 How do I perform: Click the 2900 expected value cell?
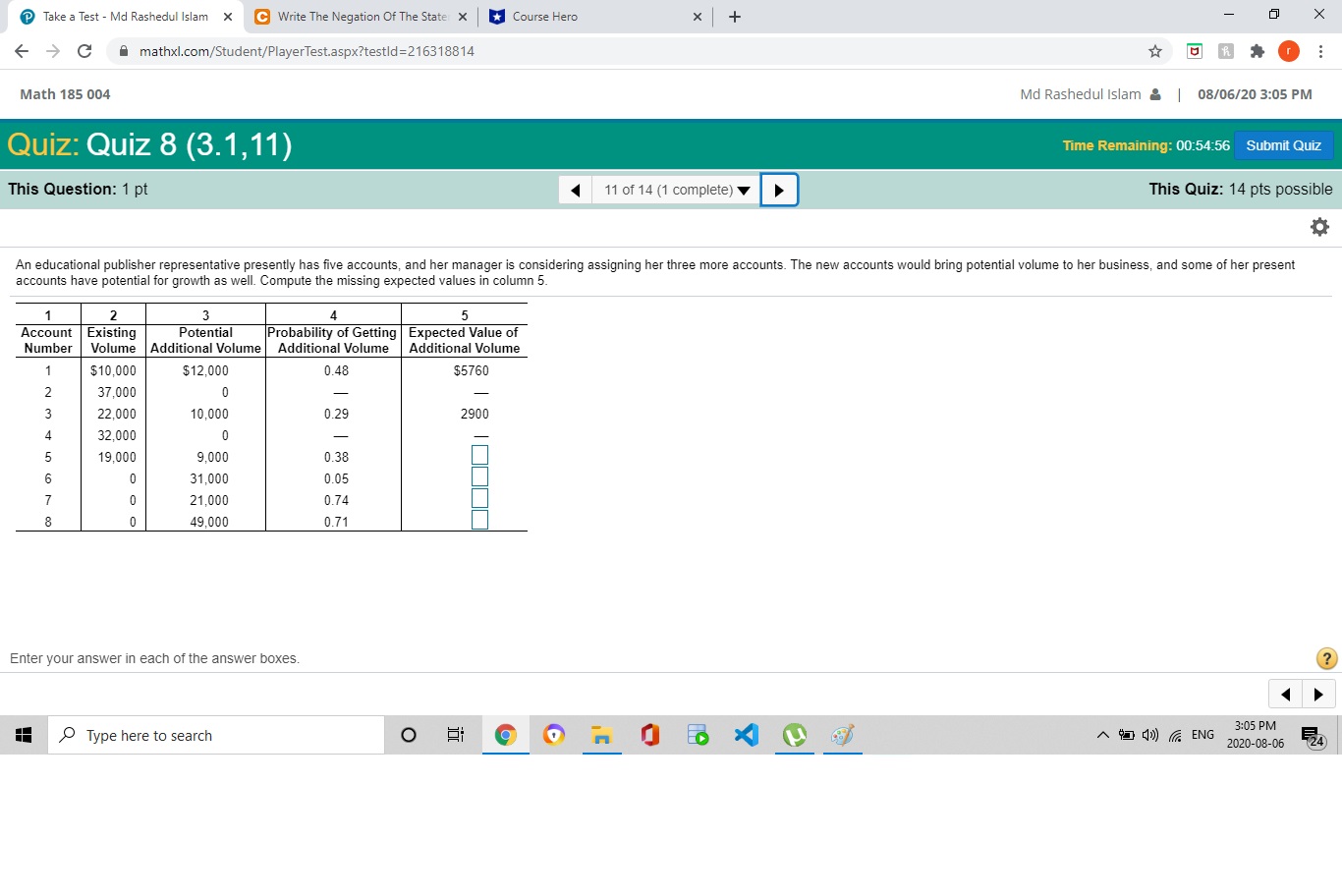475,414
